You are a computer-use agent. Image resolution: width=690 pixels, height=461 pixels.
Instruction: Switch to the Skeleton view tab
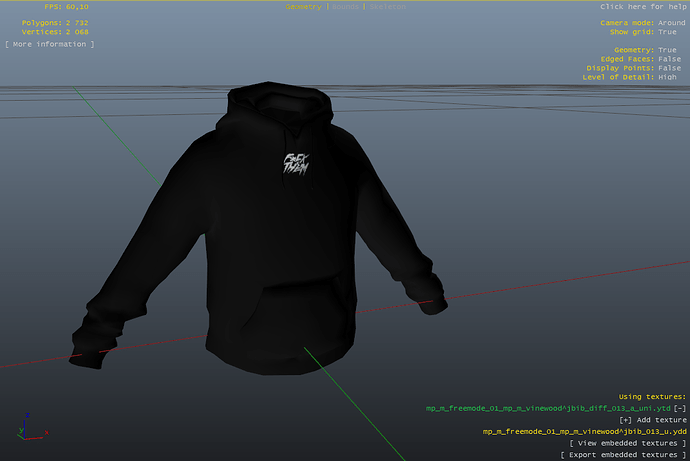click(x=388, y=7)
